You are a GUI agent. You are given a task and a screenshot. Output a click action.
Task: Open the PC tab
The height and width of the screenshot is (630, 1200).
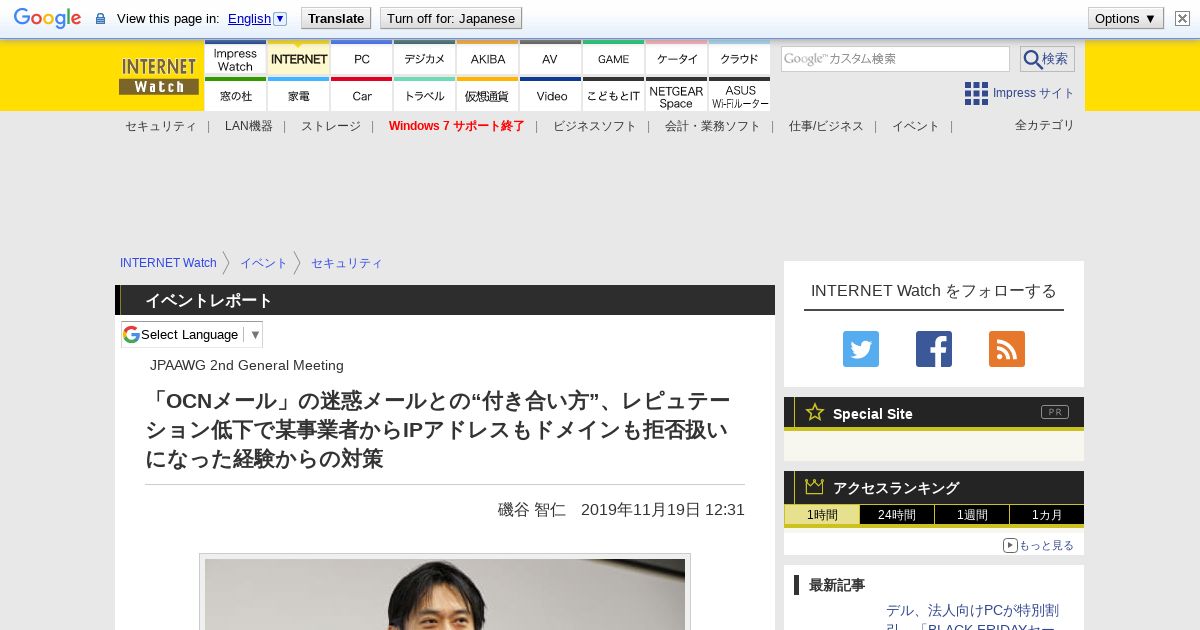[361, 59]
